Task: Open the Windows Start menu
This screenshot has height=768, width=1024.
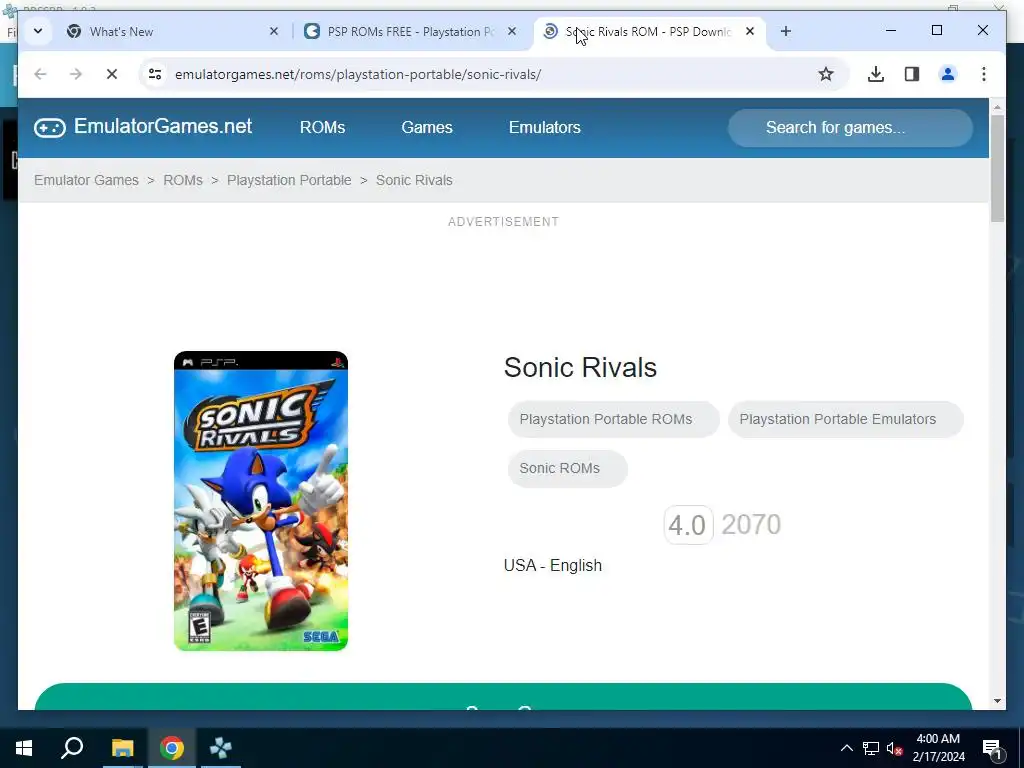Action: tap(24, 748)
